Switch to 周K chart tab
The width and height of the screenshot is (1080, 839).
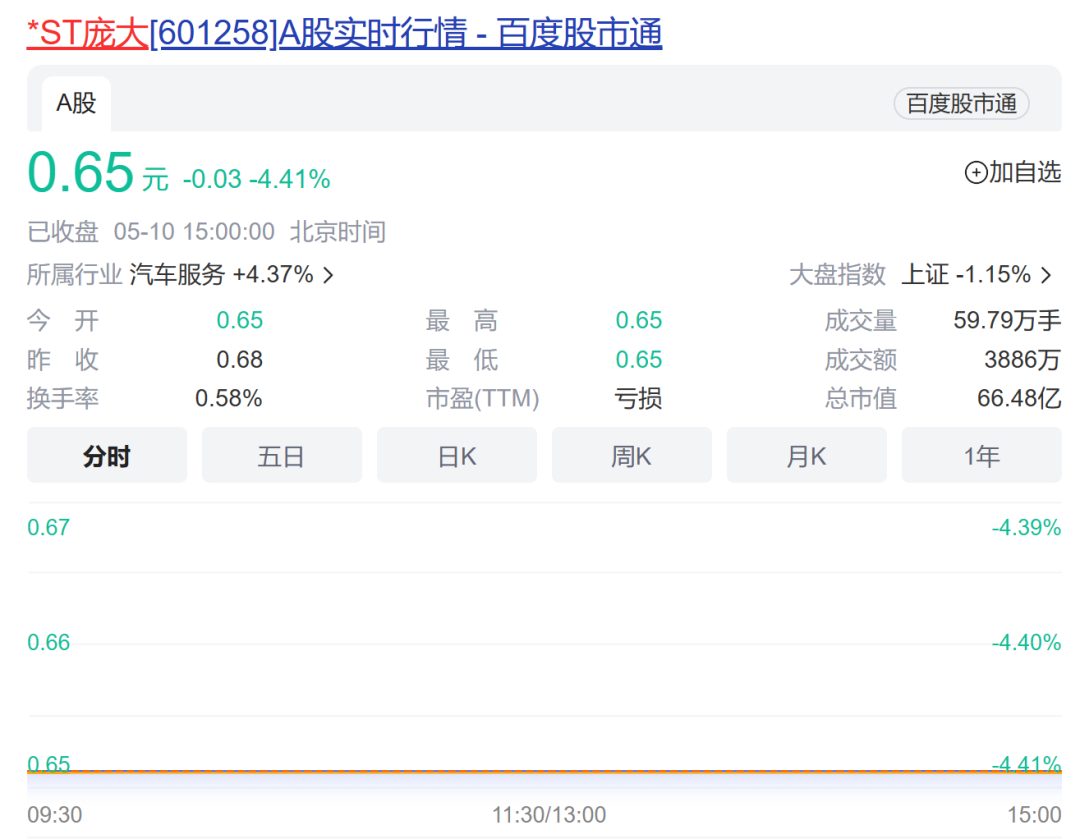(x=632, y=455)
